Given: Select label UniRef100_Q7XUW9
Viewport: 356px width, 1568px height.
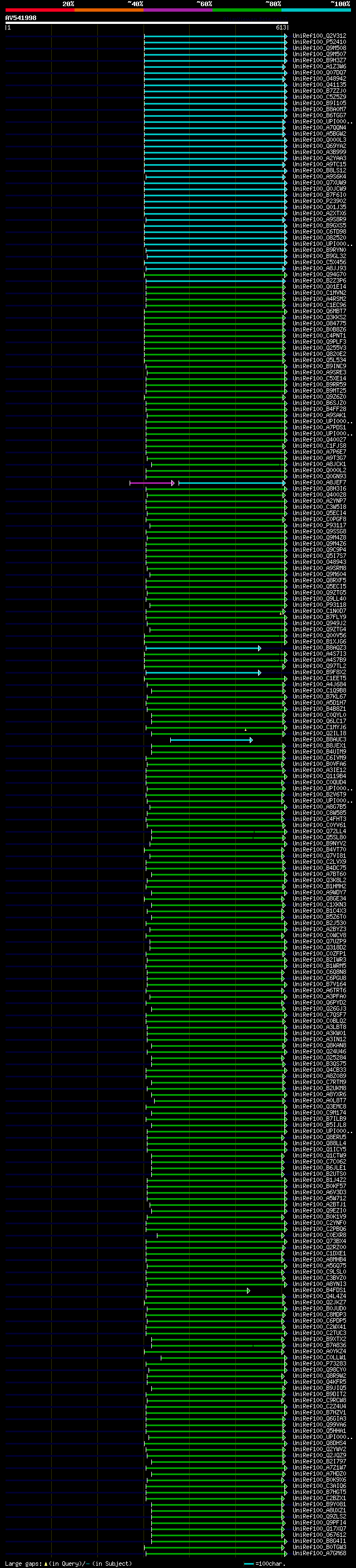Looking at the screenshot, I should 319,182.
